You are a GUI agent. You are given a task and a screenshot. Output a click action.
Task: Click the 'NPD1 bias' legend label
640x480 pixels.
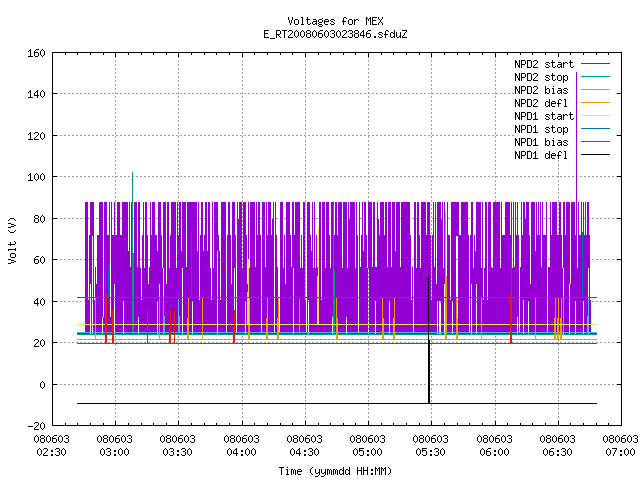point(541,142)
